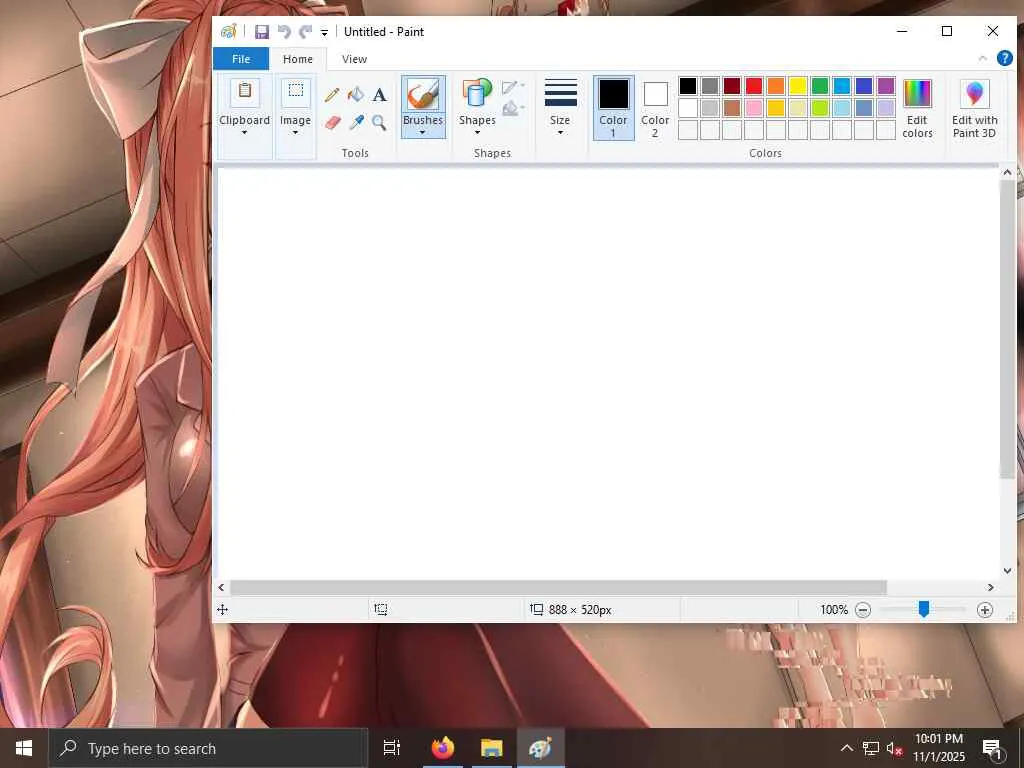Pick the pink (rose) color swatch
The width and height of the screenshot is (1024, 768).
point(754,108)
